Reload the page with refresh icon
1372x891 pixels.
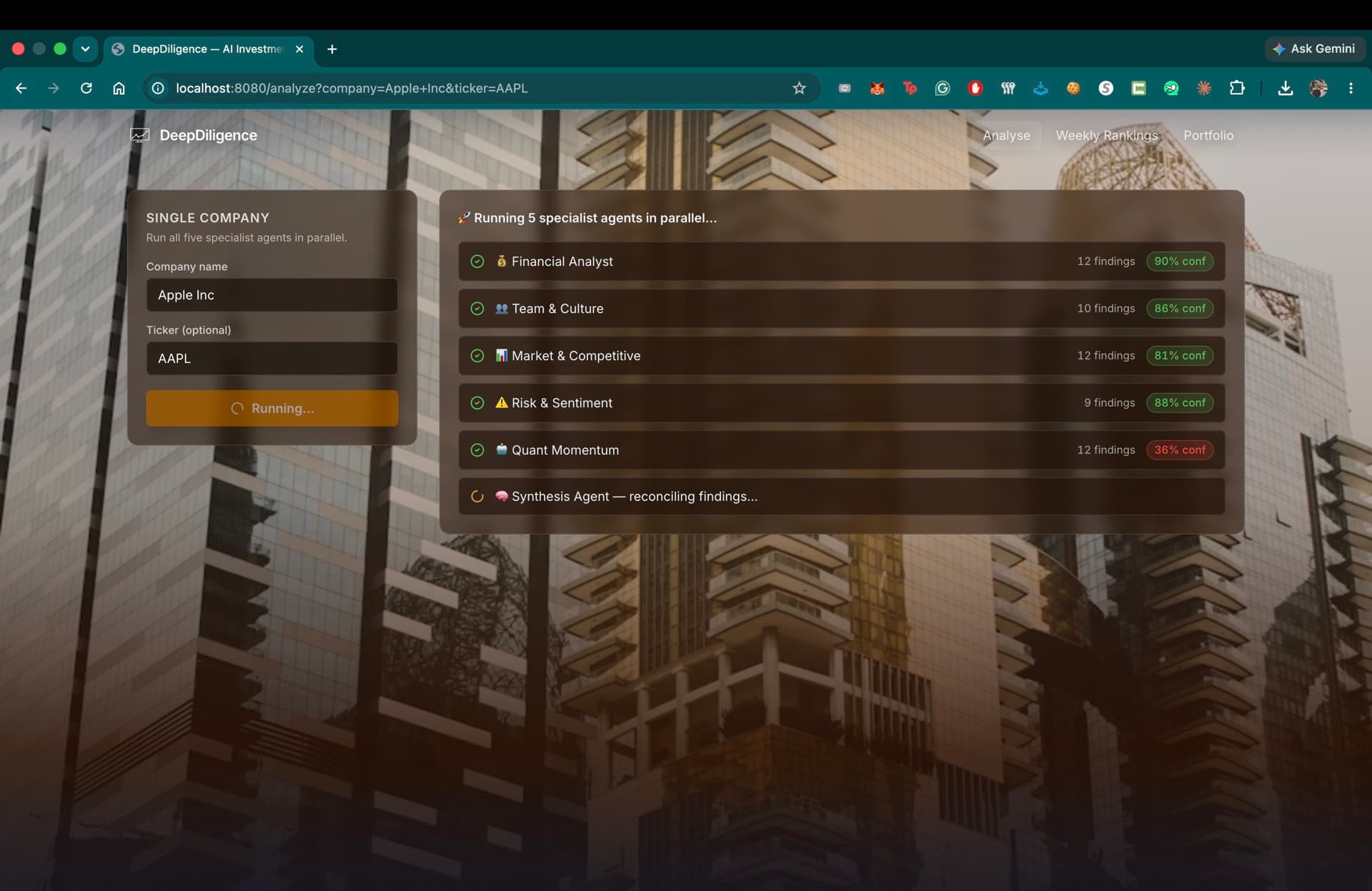[86, 88]
